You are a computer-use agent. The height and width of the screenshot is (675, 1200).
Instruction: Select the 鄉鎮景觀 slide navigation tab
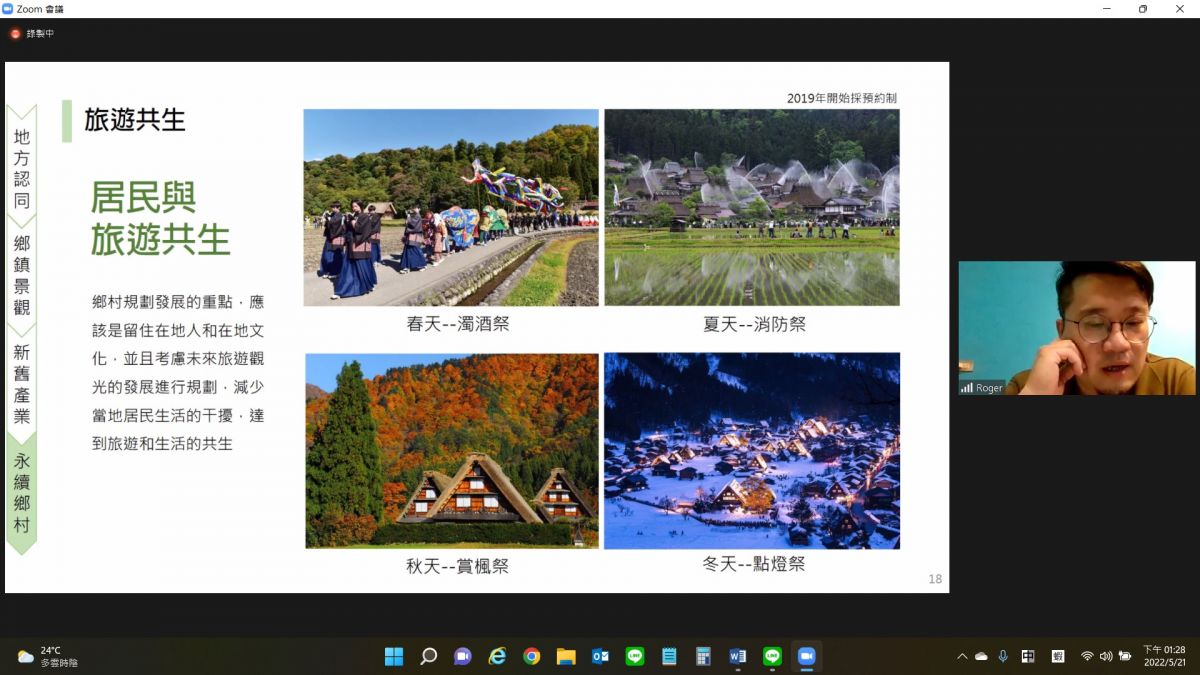point(22,275)
